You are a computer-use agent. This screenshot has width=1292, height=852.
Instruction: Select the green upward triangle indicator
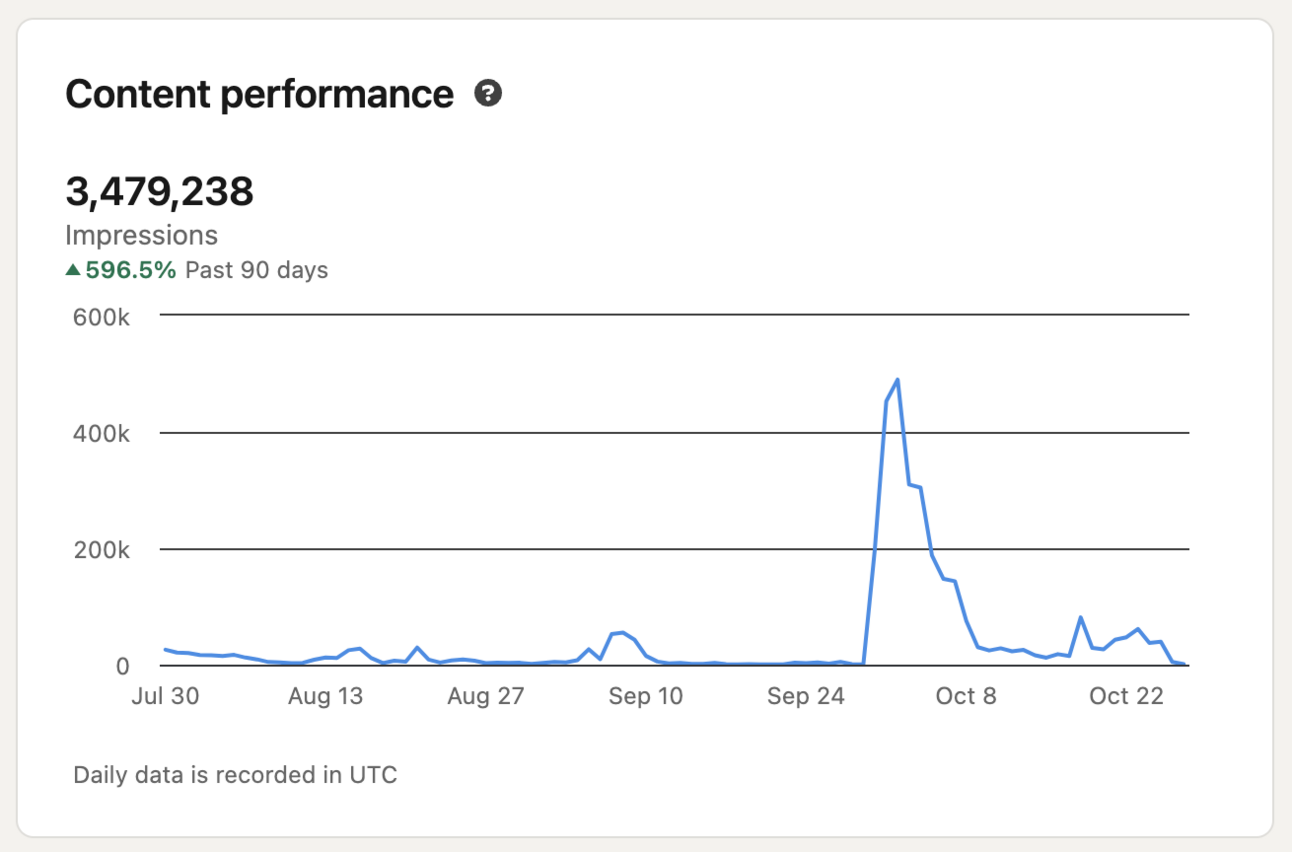pyautogui.click(x=74, y=268)
